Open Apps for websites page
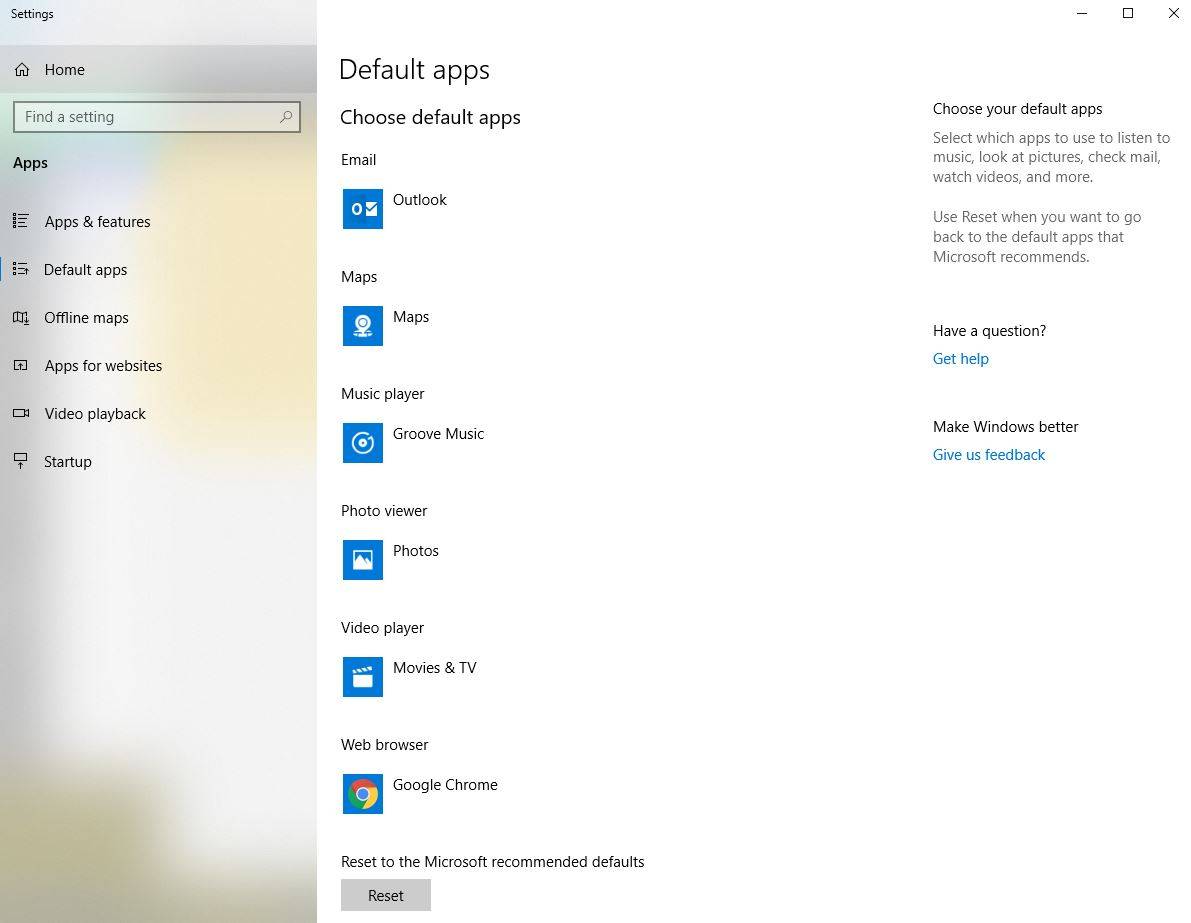 103,366
